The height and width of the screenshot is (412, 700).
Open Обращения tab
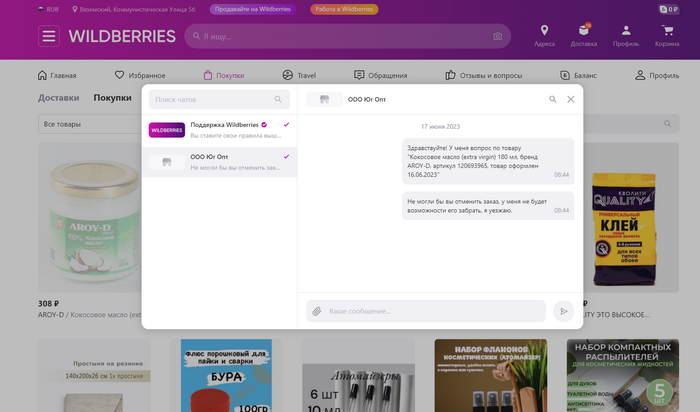(x=380, y=75)
